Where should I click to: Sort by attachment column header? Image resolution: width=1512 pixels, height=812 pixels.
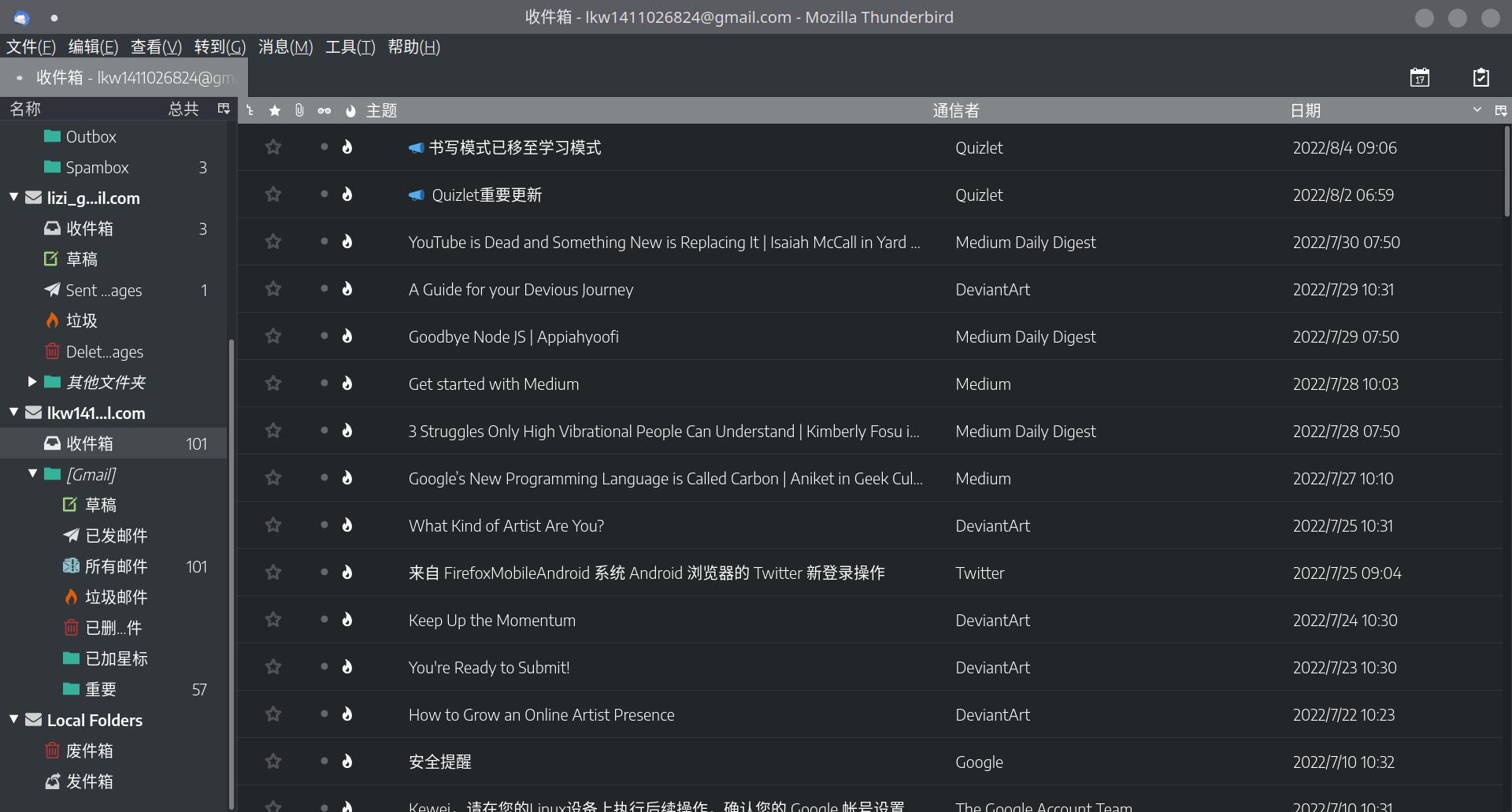pyautogui.click(x=299, y=110)
